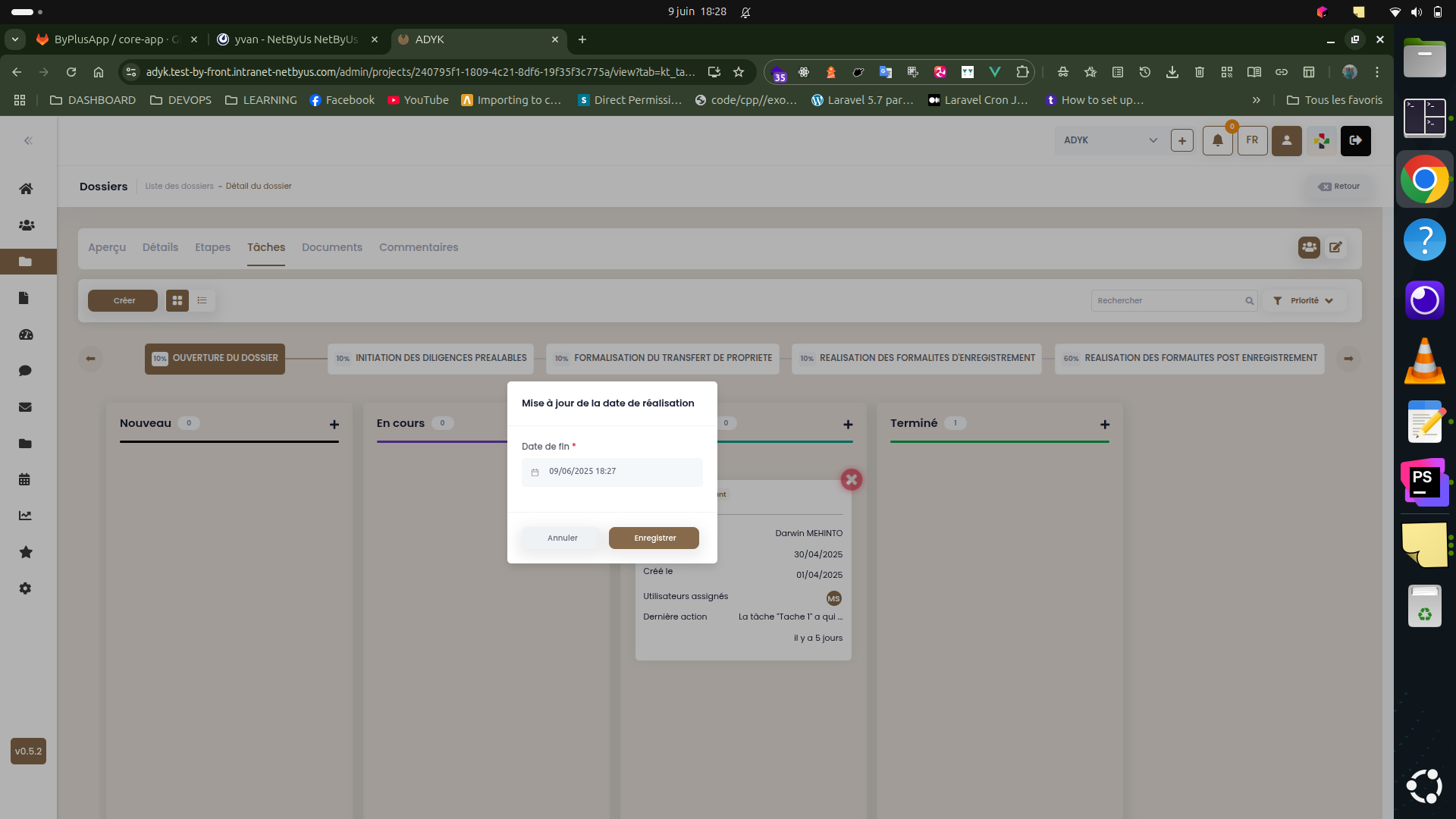Open the Priorité filter dropdown
This screenshot has height=819, width=1456.
click(1304, 301)
